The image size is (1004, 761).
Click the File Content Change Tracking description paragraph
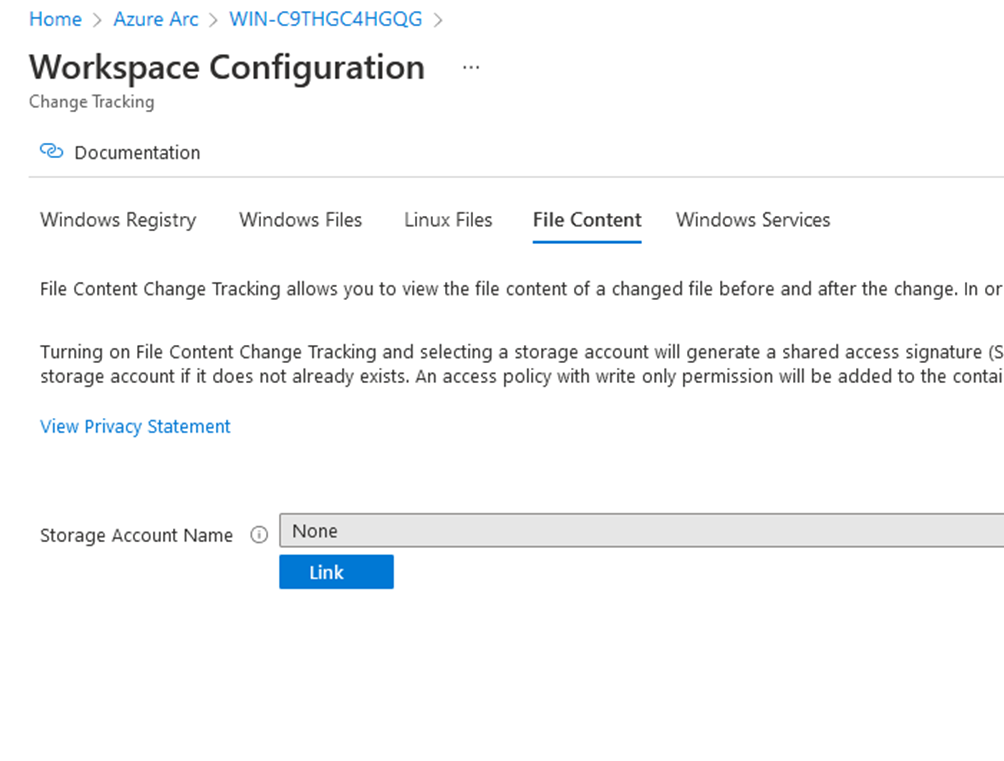click(521, 289)
